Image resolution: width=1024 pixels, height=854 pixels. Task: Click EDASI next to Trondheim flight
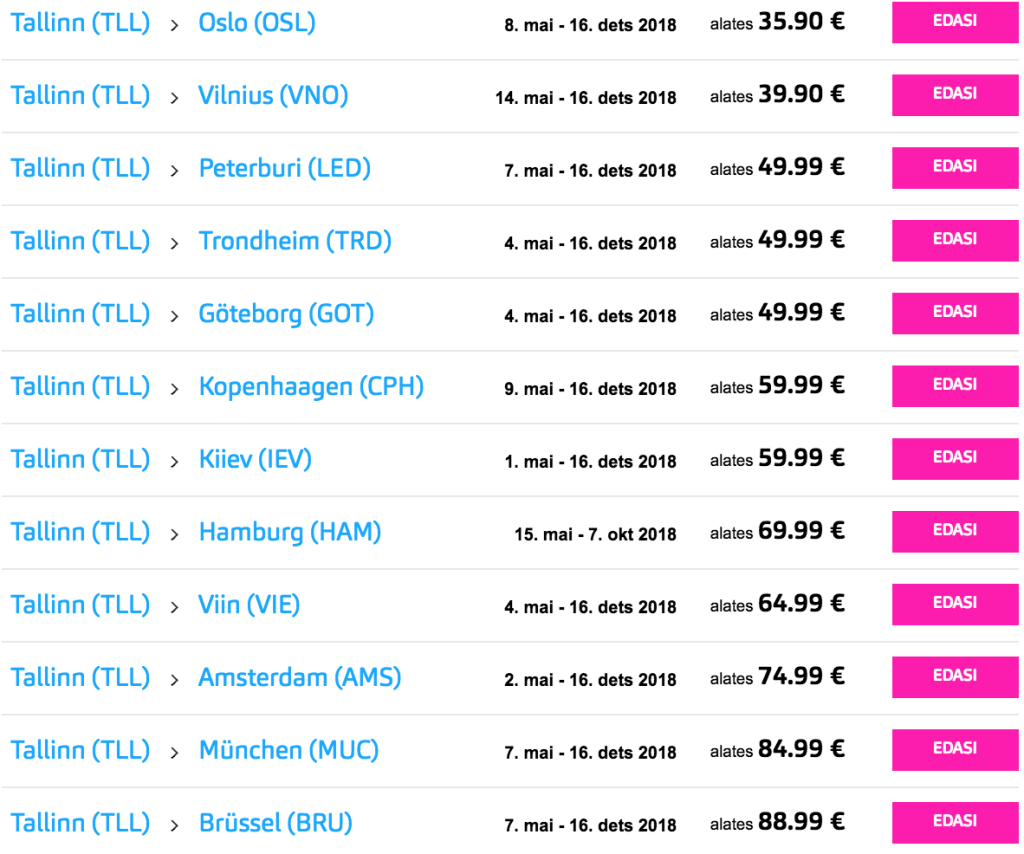(x=954, y=241)
